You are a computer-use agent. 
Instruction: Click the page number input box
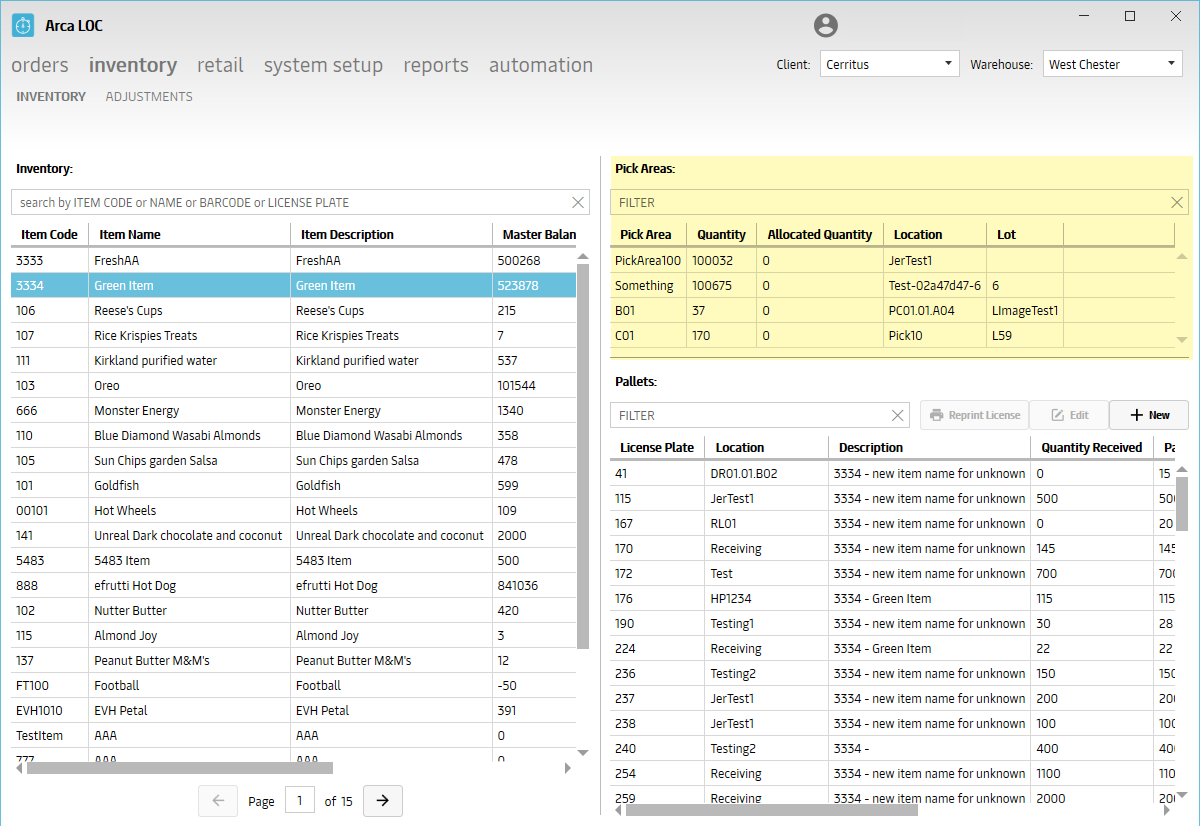coord(300,800)
